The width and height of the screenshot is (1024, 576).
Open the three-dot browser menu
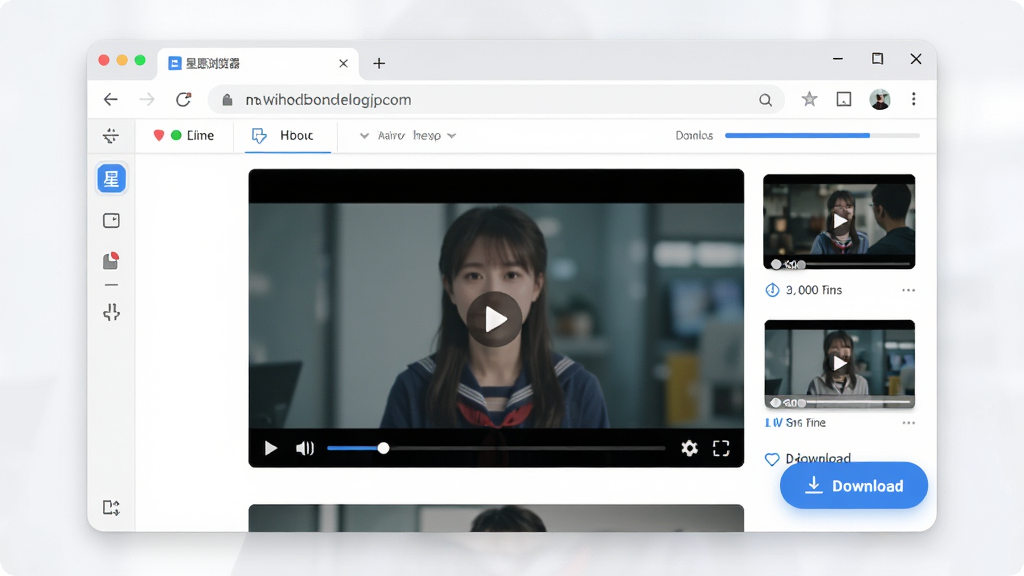(x=914, y=99)
